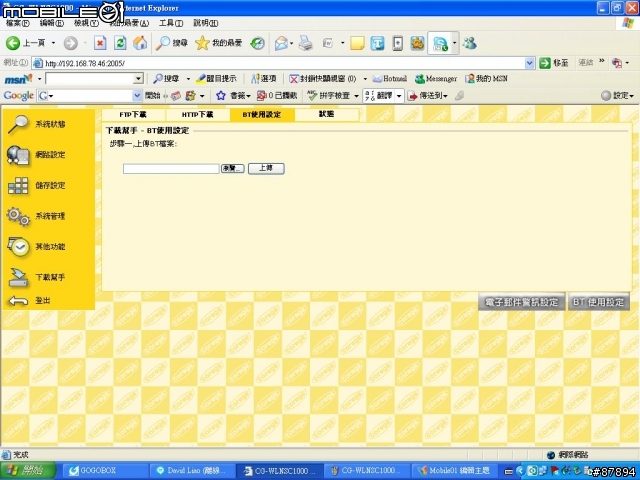Open Google toolbar 設定 dropdown
The height and width of the screenshot is (480, 640).
tap(617, 96)
